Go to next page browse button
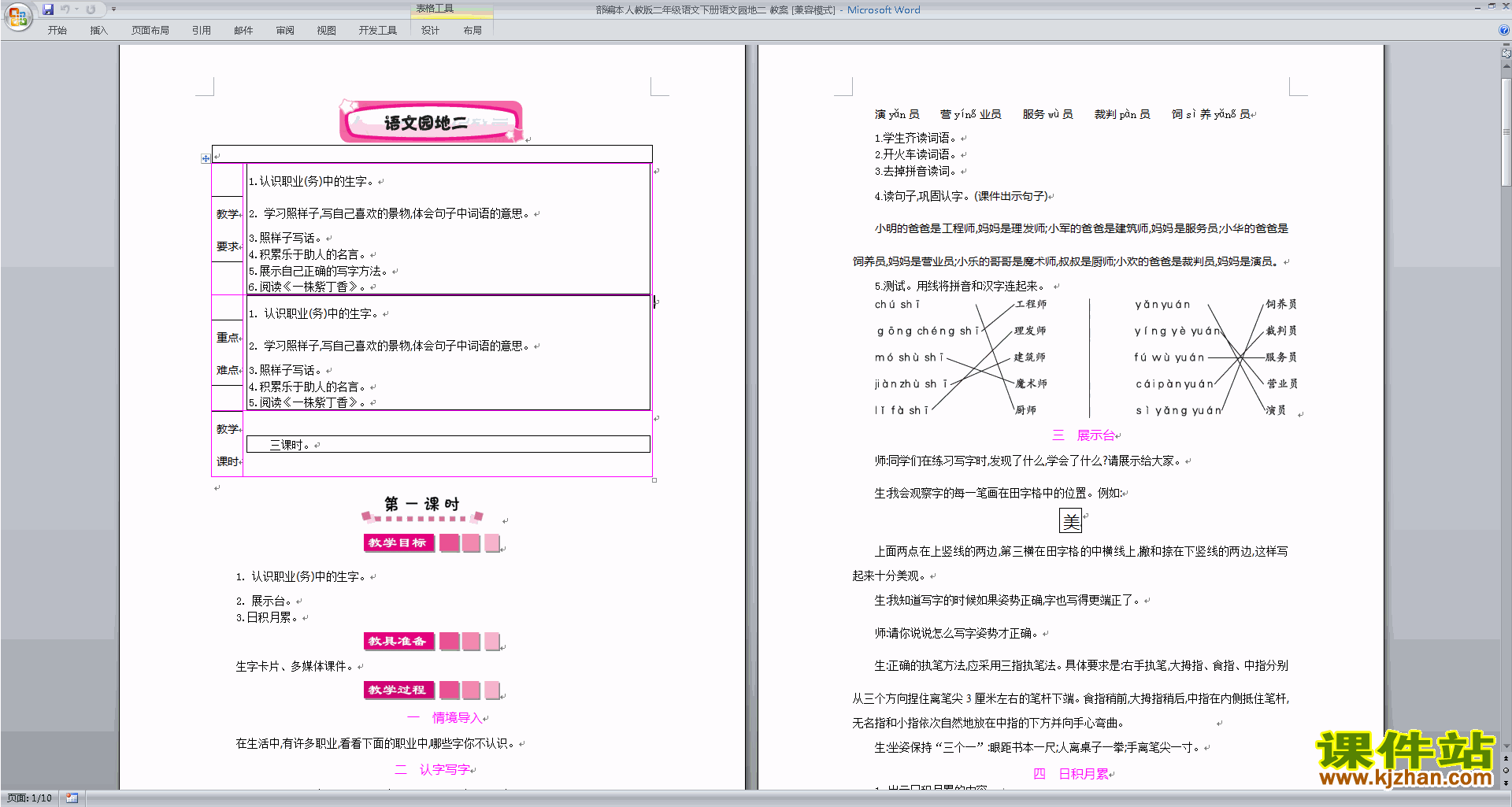This screenshot has height=807, width=1512. [1506, 783]
